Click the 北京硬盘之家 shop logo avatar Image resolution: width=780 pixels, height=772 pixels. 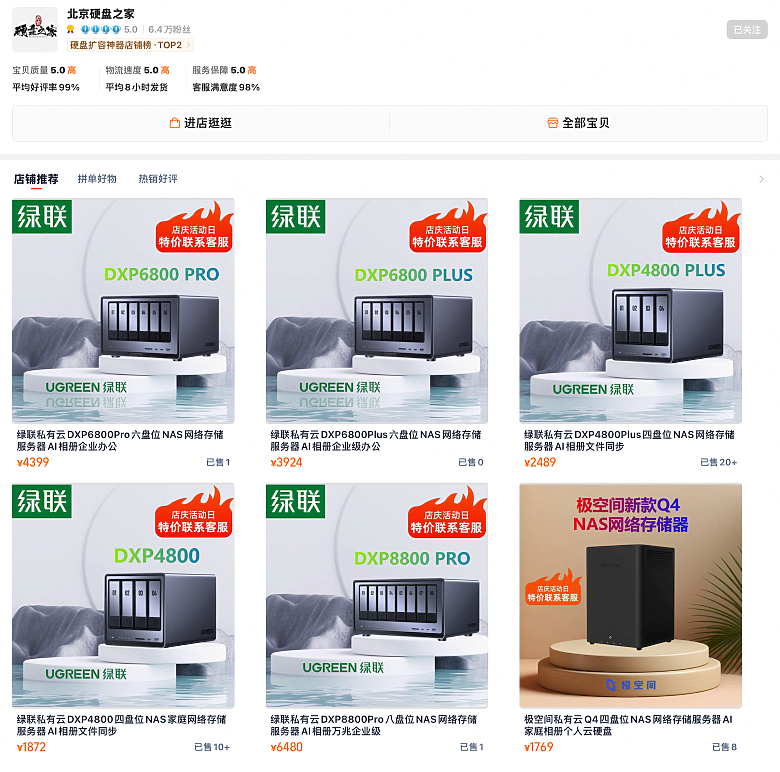(35, 30)
